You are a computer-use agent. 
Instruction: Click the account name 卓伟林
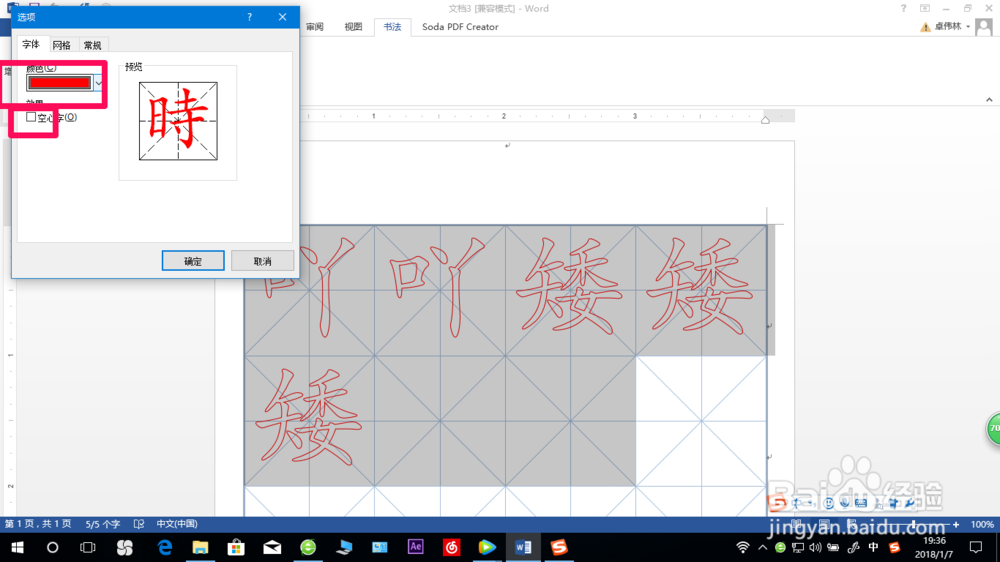[x=948, y=26]
